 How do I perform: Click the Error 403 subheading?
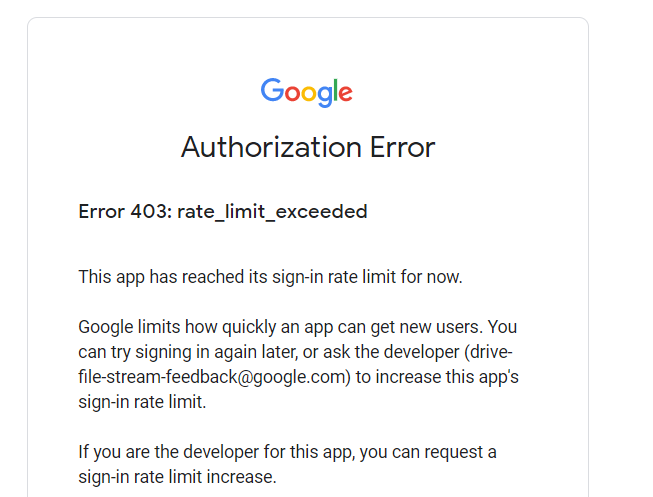(223, 212)
